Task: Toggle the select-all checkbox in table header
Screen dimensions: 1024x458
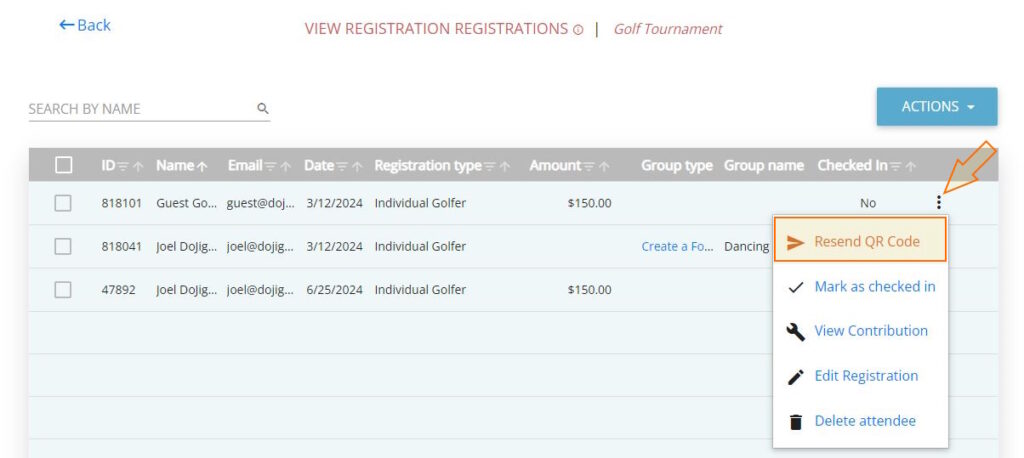Action: [63, 165]
